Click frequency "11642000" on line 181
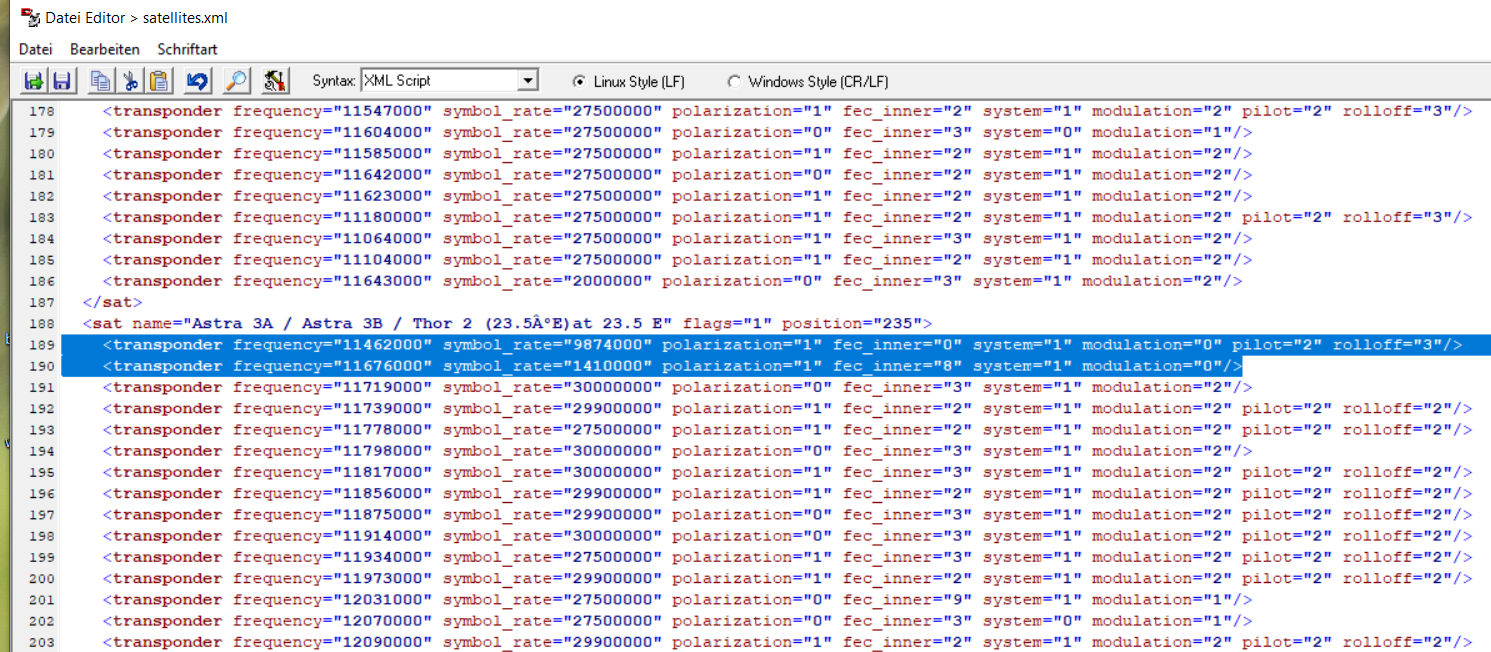Image resolution: width=1491 pixels, height=652 pixels. pyautogui.click(x=383, y=175)
